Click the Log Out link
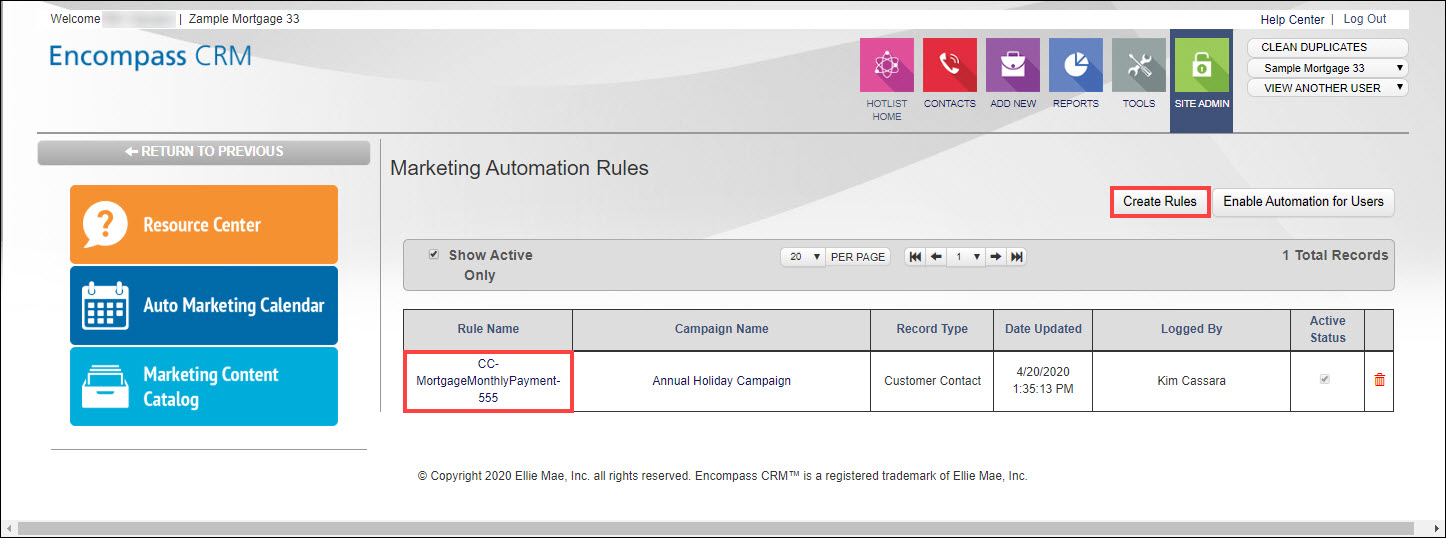 click(x=1364, y=19)
